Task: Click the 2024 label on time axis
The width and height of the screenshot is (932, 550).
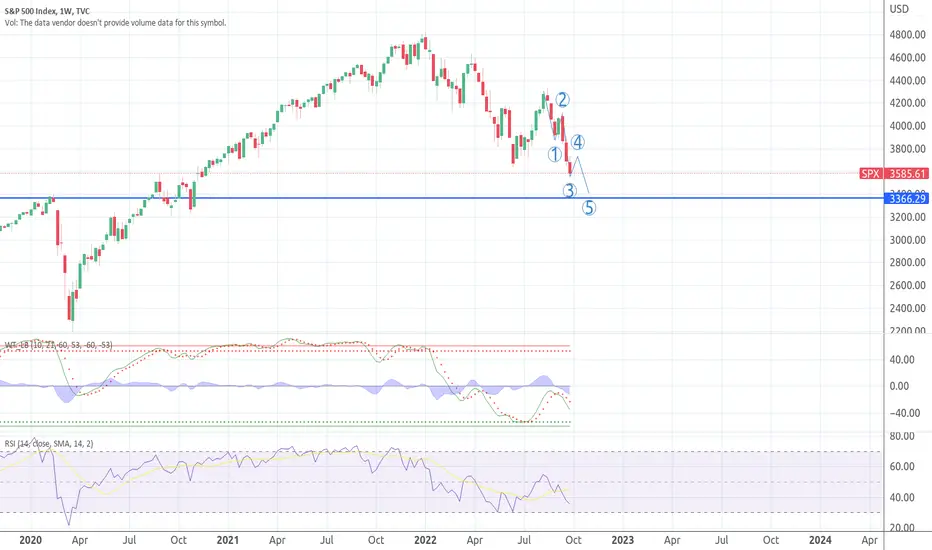Action: pyautogui.click(x=820, y=540)
